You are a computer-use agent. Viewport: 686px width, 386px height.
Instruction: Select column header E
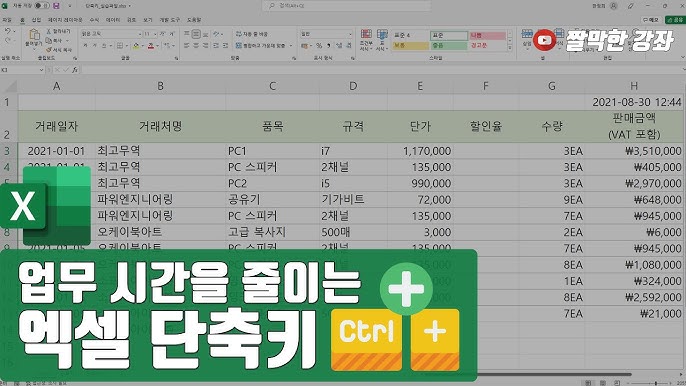(x=420, y=86)
